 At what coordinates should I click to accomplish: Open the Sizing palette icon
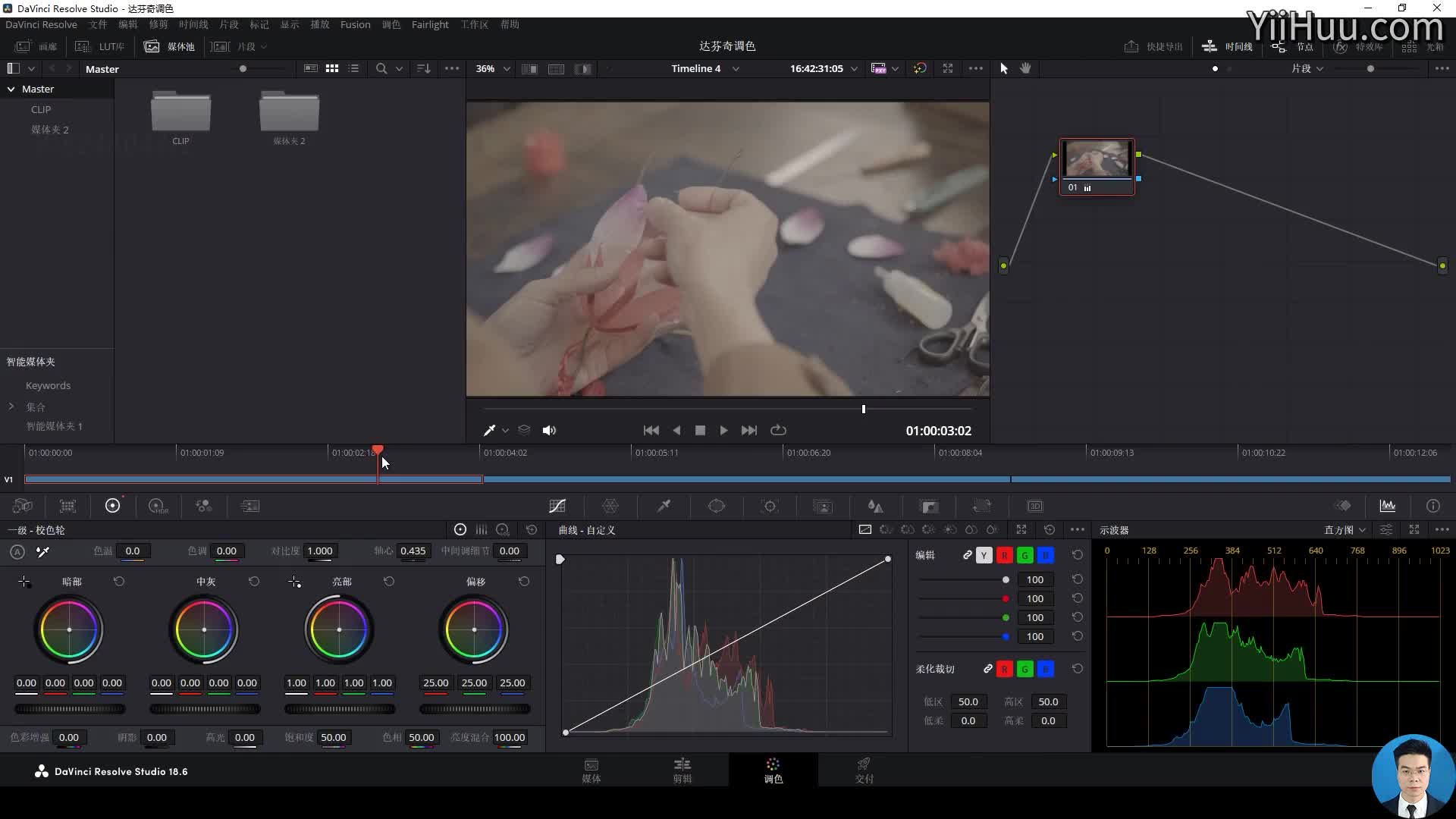[x=982, y=506]
